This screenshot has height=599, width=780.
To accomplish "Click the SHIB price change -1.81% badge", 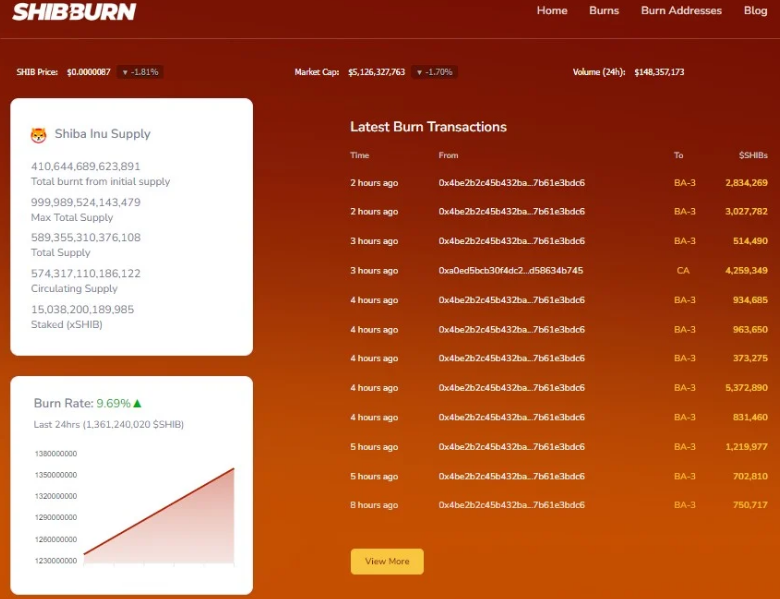I will pos(140,72).
